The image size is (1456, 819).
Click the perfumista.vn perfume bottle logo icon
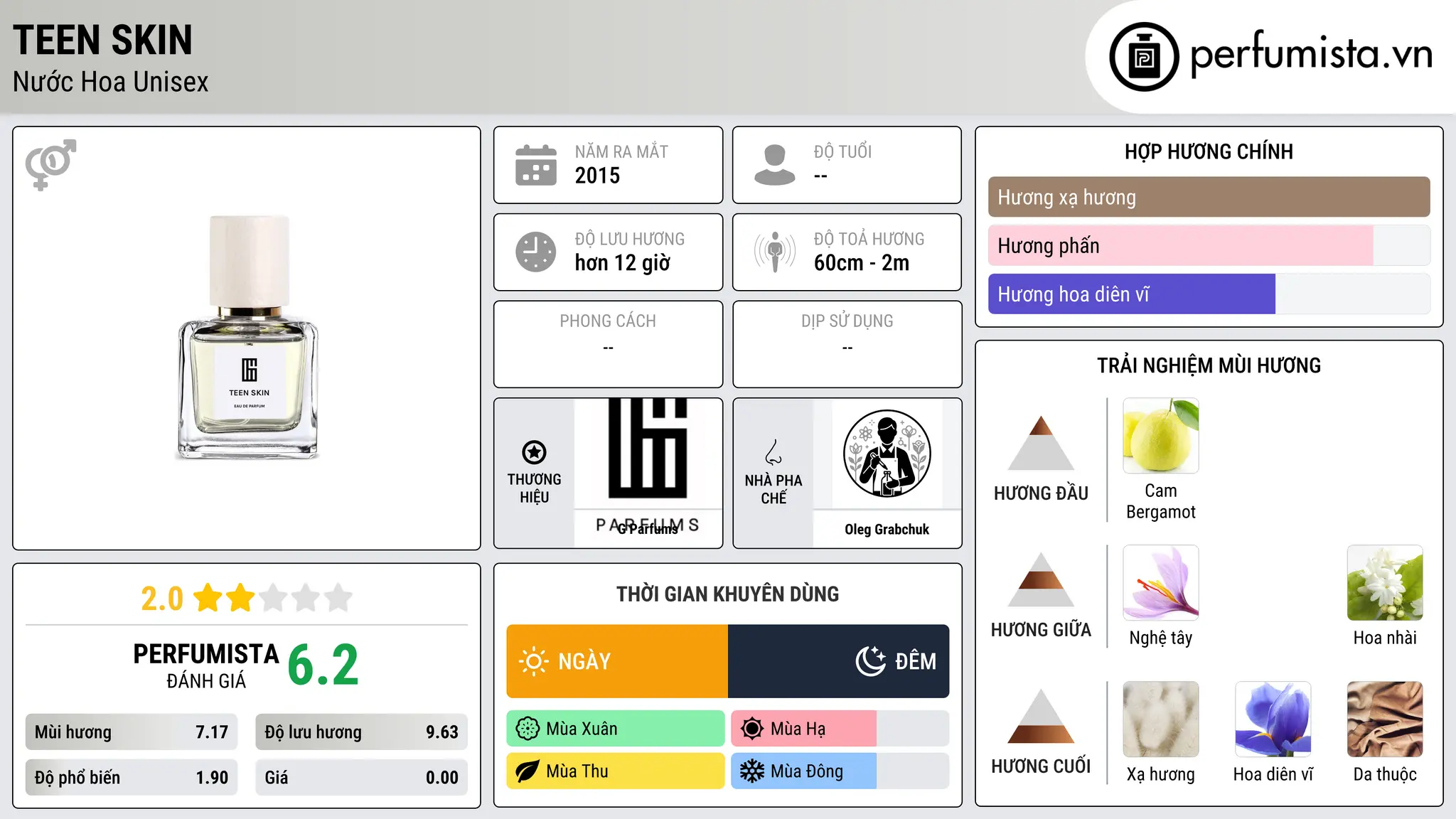pyautogui.click(x=1144, y=57)
